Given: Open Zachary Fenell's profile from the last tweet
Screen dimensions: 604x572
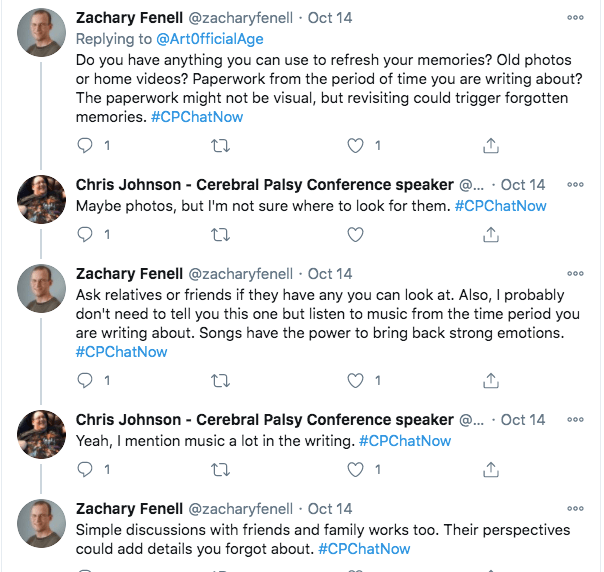Looking at the screenshot, I should click(x=128, y=508).
